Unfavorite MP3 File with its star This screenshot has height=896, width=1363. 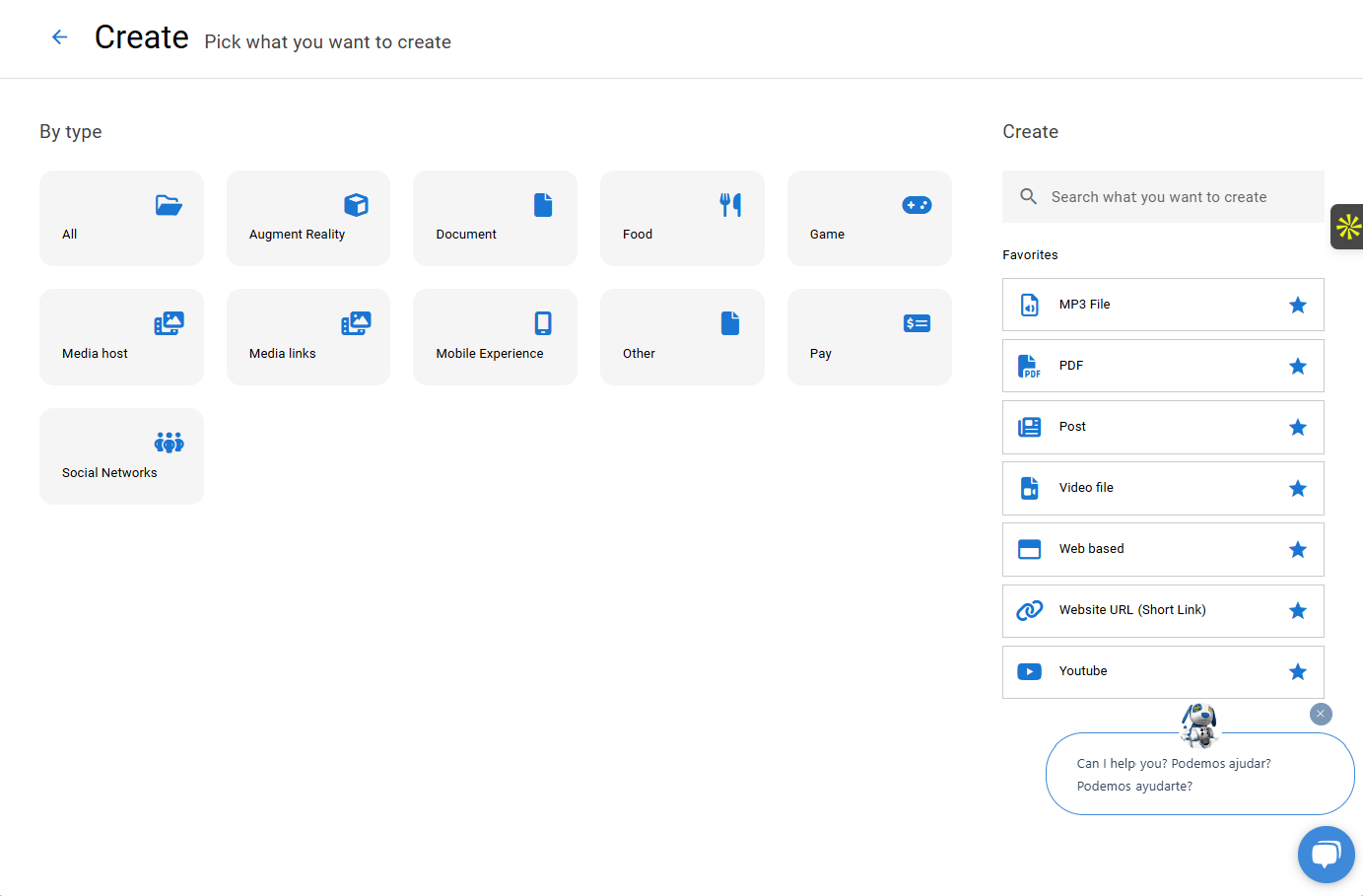pyautogui.click(x=1297, y=306)
